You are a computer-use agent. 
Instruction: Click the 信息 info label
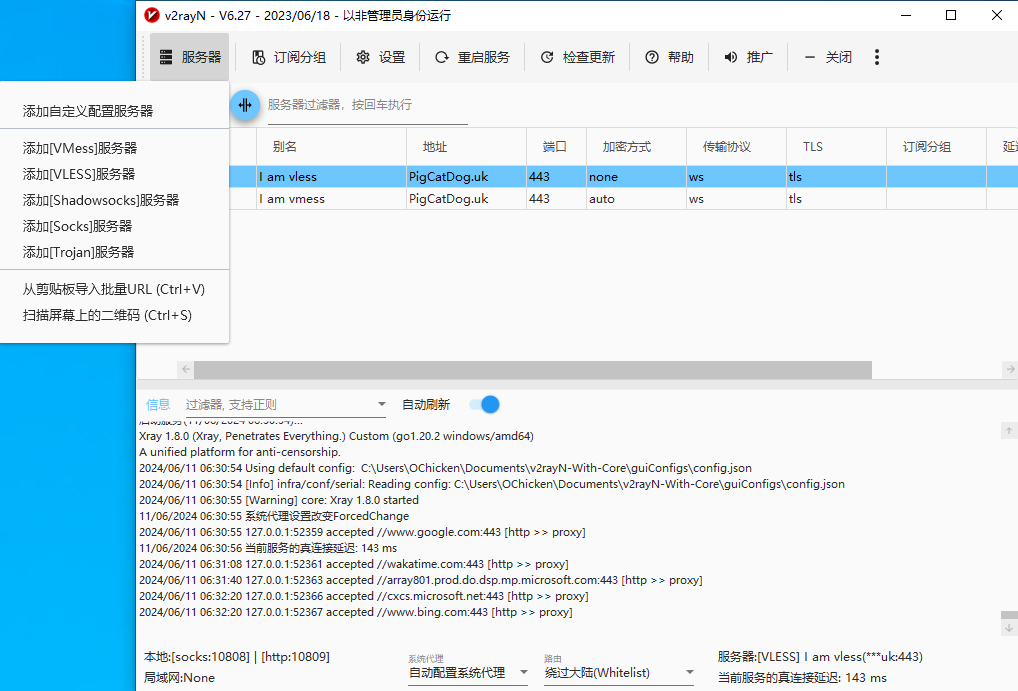(x=158, y=405)
